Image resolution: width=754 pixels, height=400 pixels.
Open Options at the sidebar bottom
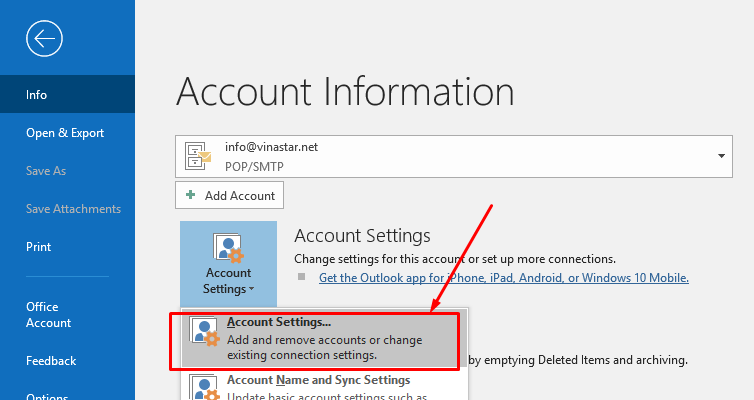[x=50, y=396]
